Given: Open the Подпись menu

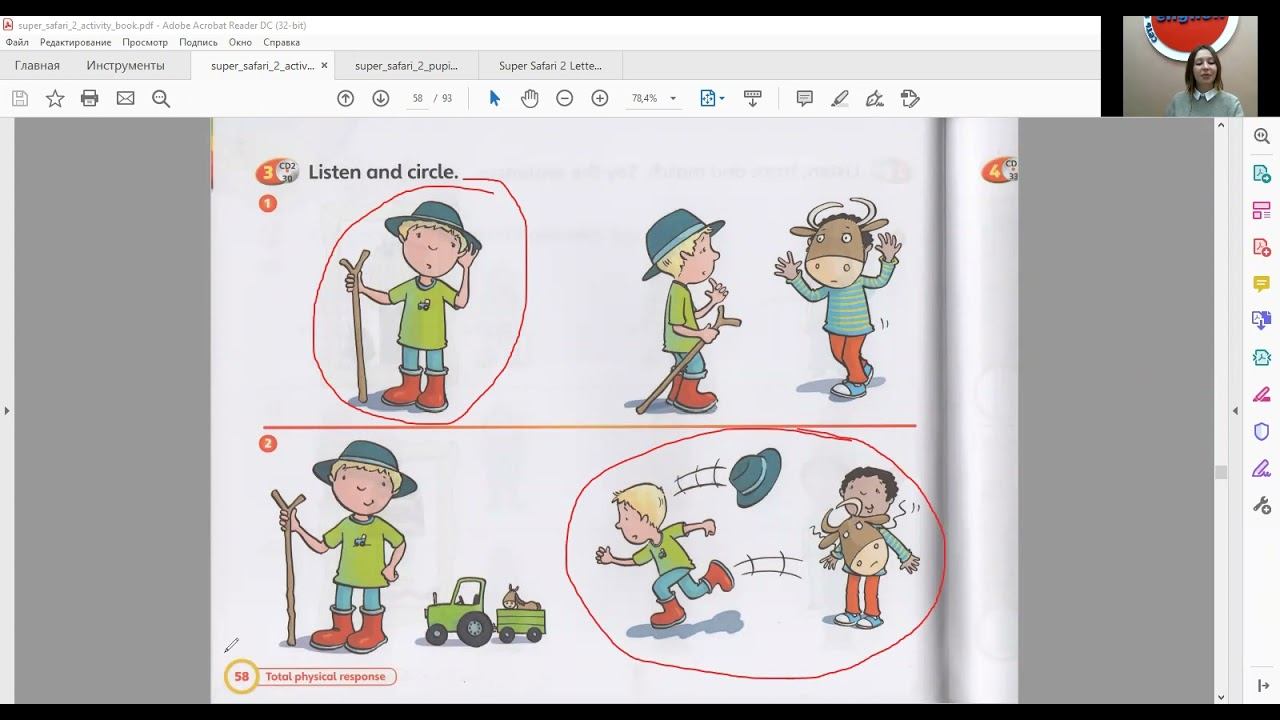Looking at the screenshot, I should pyautogui.click(x=198, y=42).
